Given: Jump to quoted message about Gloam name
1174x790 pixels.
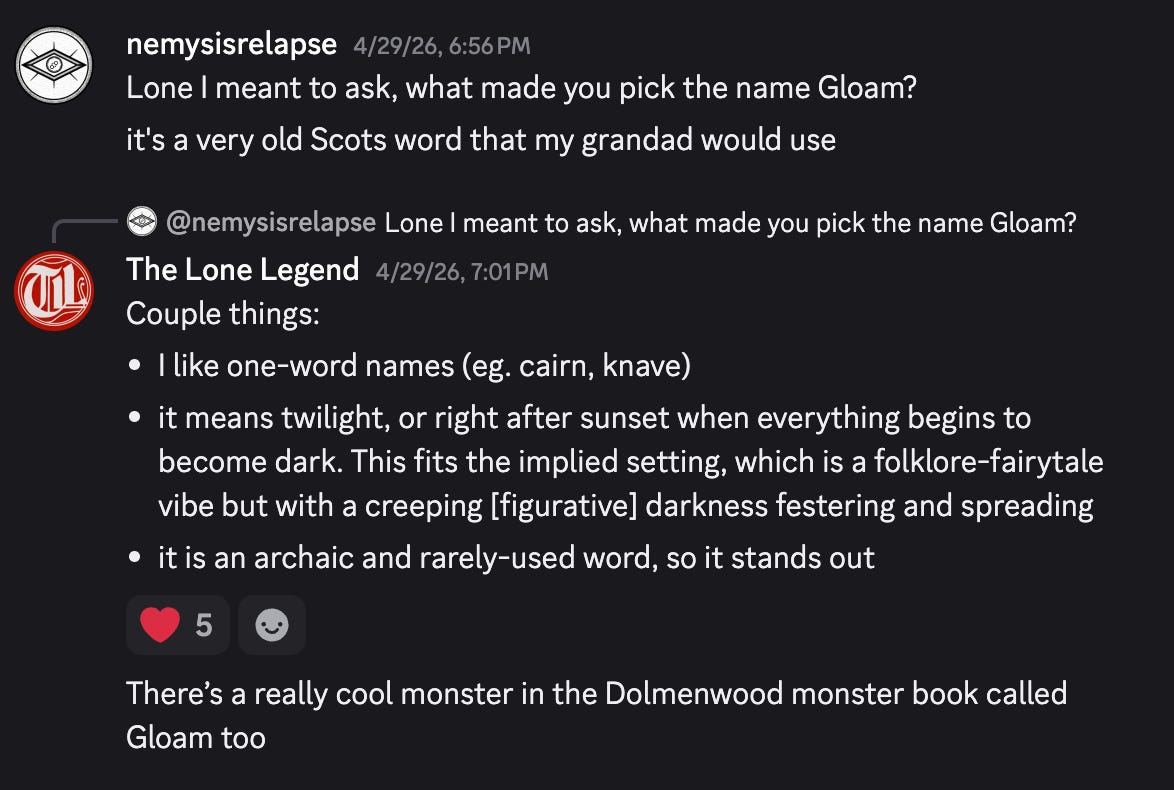Looking at the screenshot, I should 730,222.
